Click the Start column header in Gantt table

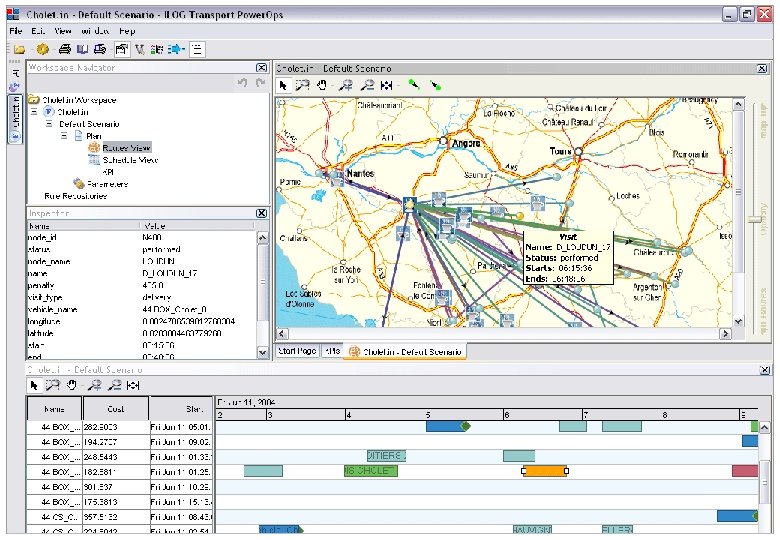(181, 409)
